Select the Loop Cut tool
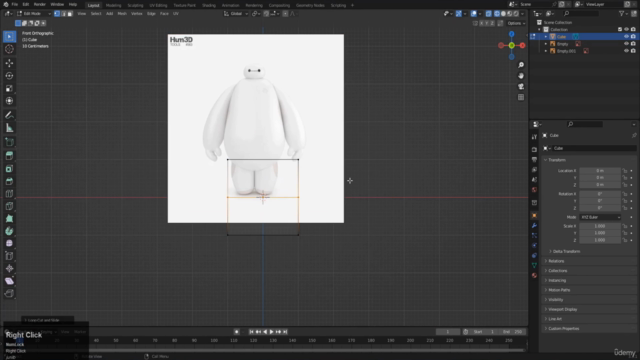Viewport: 640px width, 360px height. [9, 194]
